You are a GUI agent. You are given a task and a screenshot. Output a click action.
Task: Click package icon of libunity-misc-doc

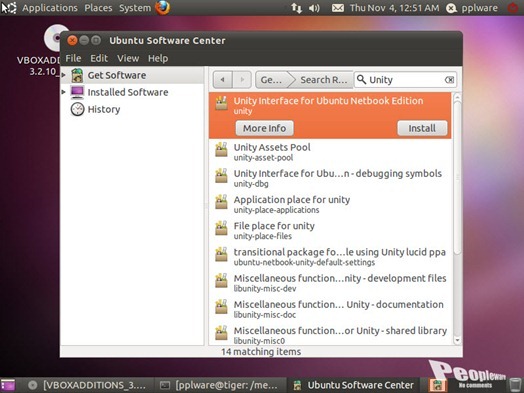click(x=221, y=306)
